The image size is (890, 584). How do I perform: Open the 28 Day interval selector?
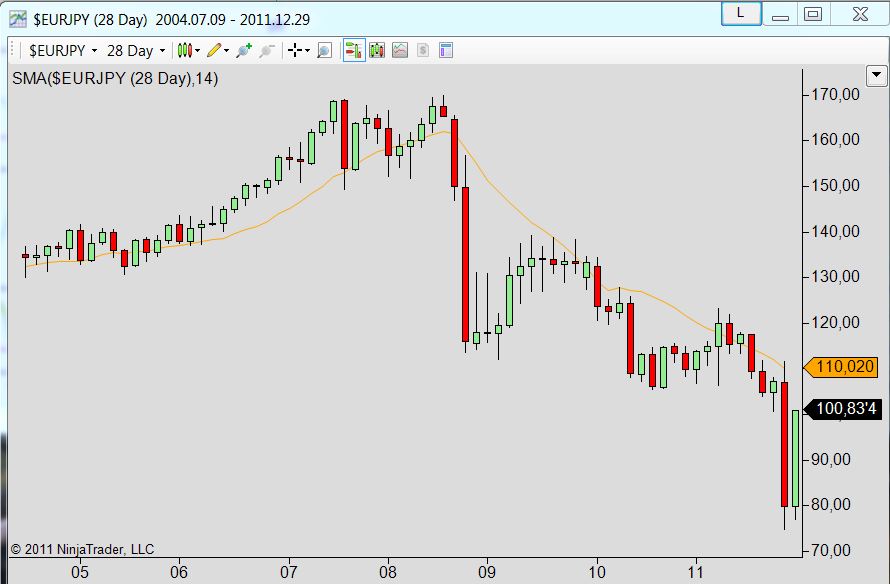tap(136, 51)
